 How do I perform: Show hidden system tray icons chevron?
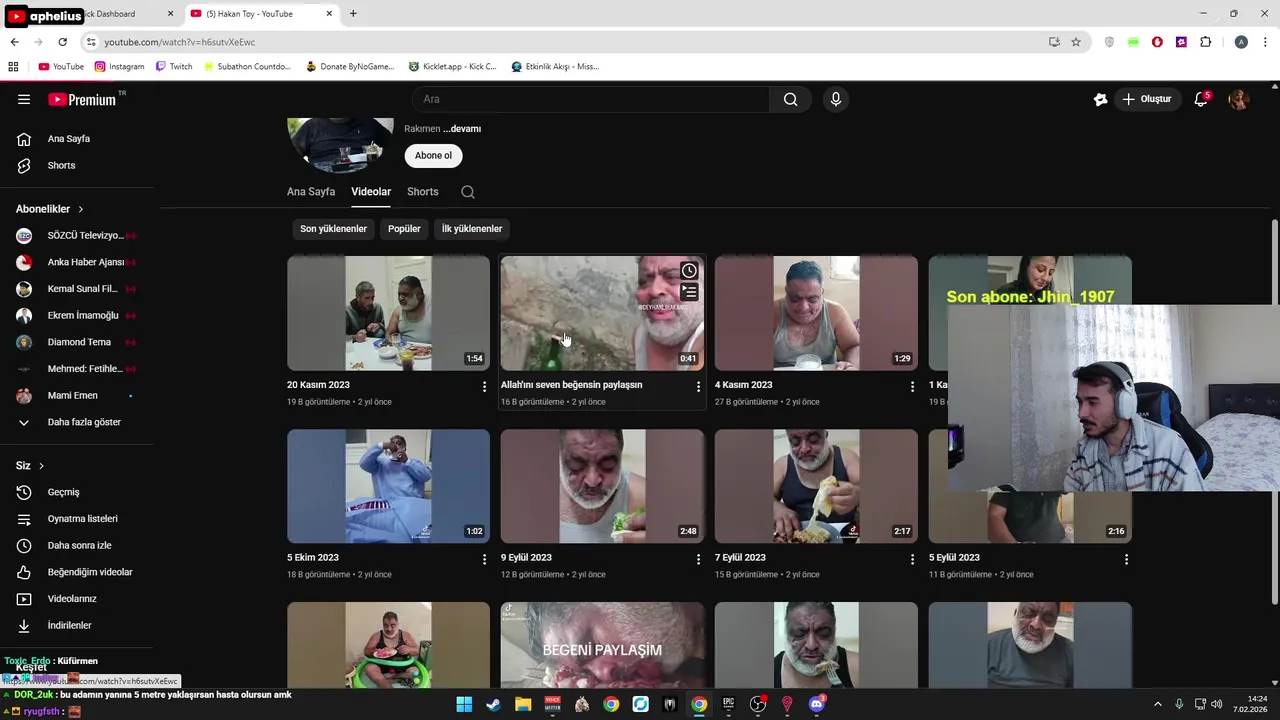point(1158,704)
